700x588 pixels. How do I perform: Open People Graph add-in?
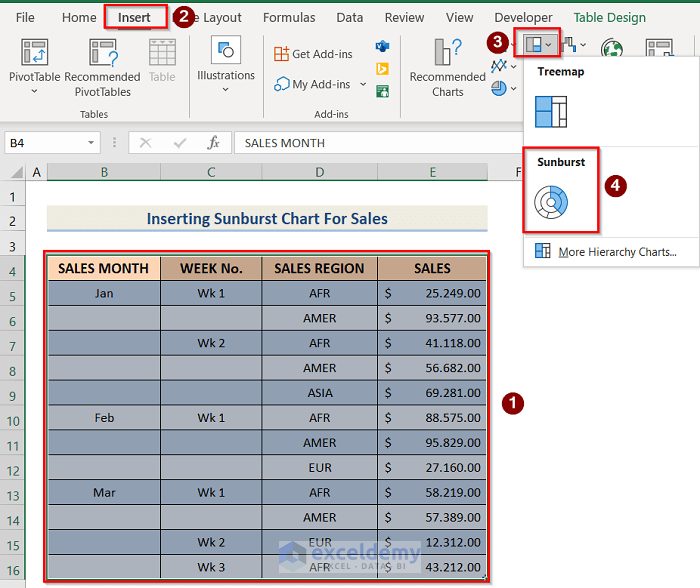click(x=382, y=92)
